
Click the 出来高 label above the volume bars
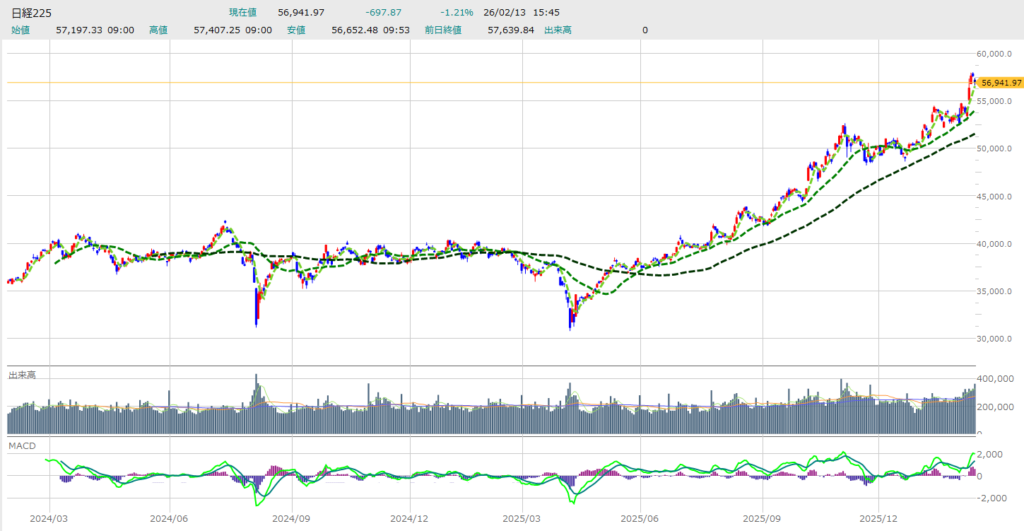[22, 375]
